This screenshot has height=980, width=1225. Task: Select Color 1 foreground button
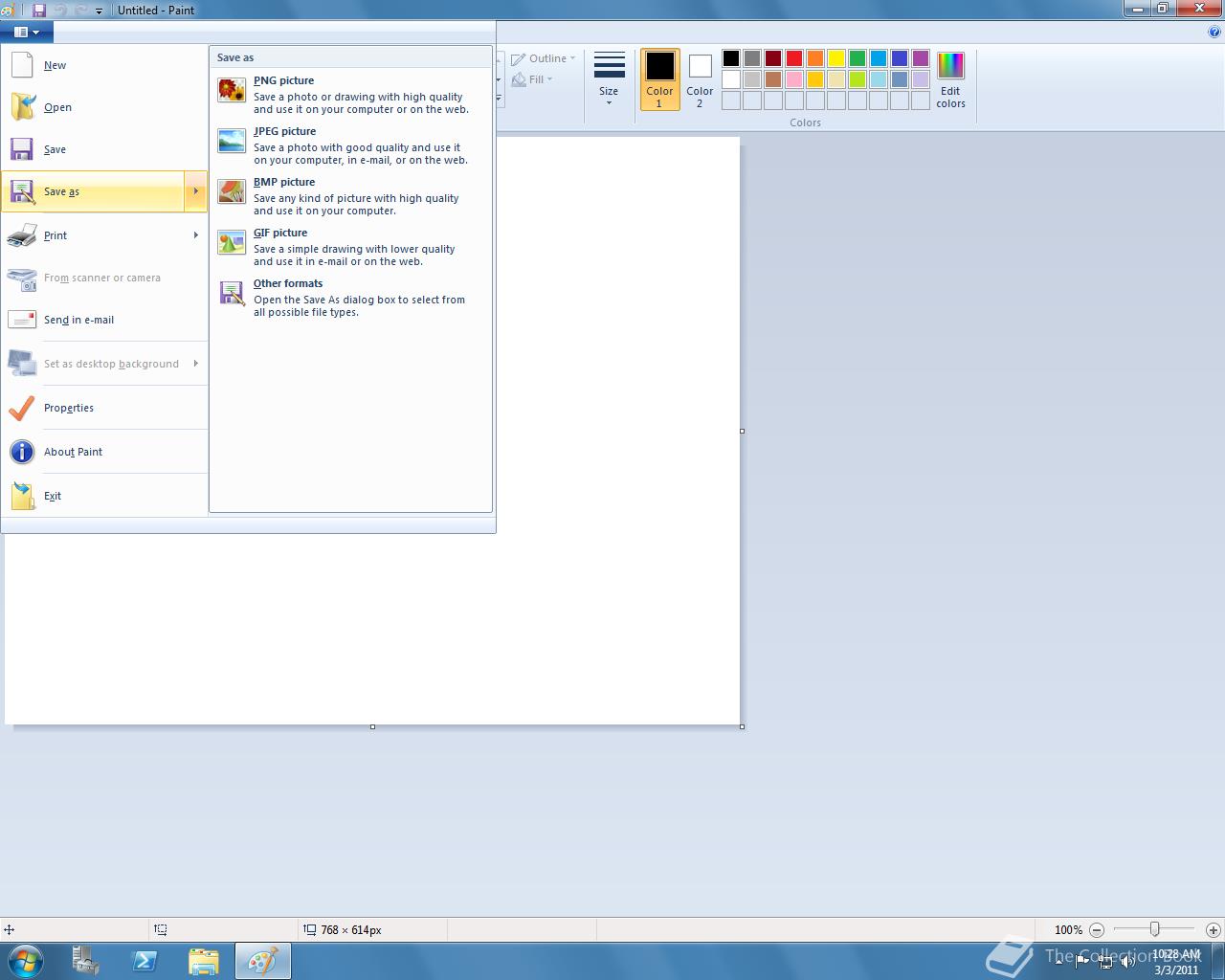(x=659, y=79)
